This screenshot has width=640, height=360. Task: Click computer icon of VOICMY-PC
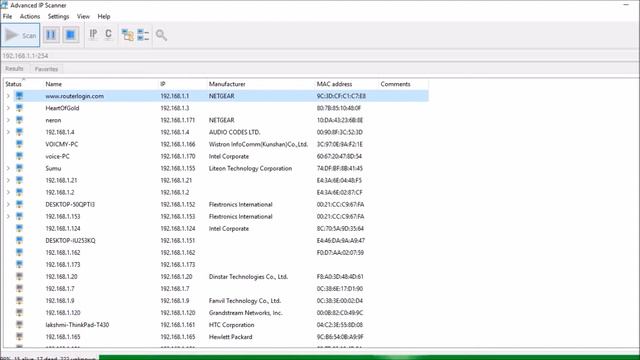pyautogui.click(x=19, y=144)
